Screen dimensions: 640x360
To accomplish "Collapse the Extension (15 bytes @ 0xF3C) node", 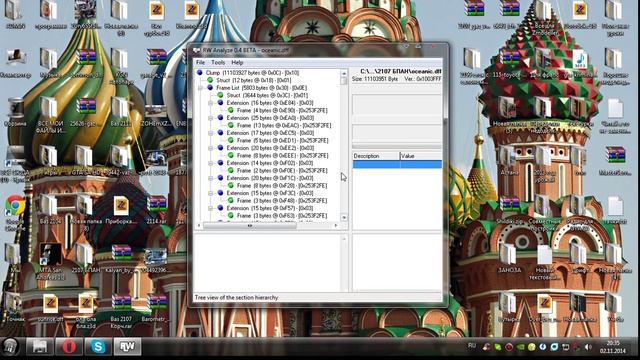I will point(211,193).
